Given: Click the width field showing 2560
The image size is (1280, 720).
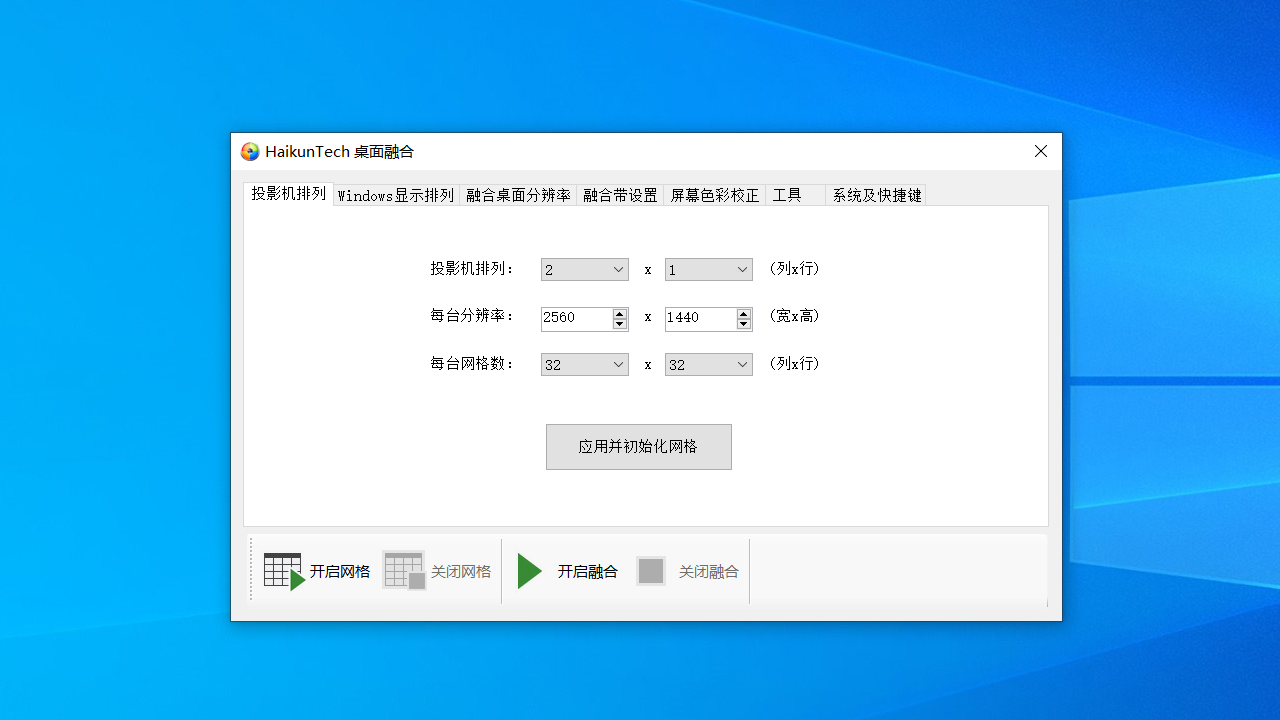Looking at the screenshot, I should (x=576, y=318).
